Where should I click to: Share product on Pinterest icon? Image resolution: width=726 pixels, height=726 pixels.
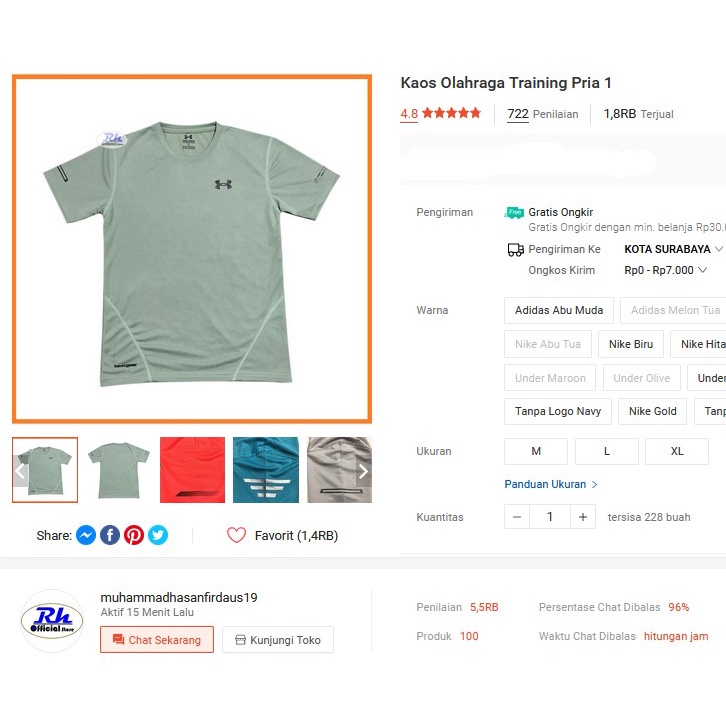coord(134,535)
